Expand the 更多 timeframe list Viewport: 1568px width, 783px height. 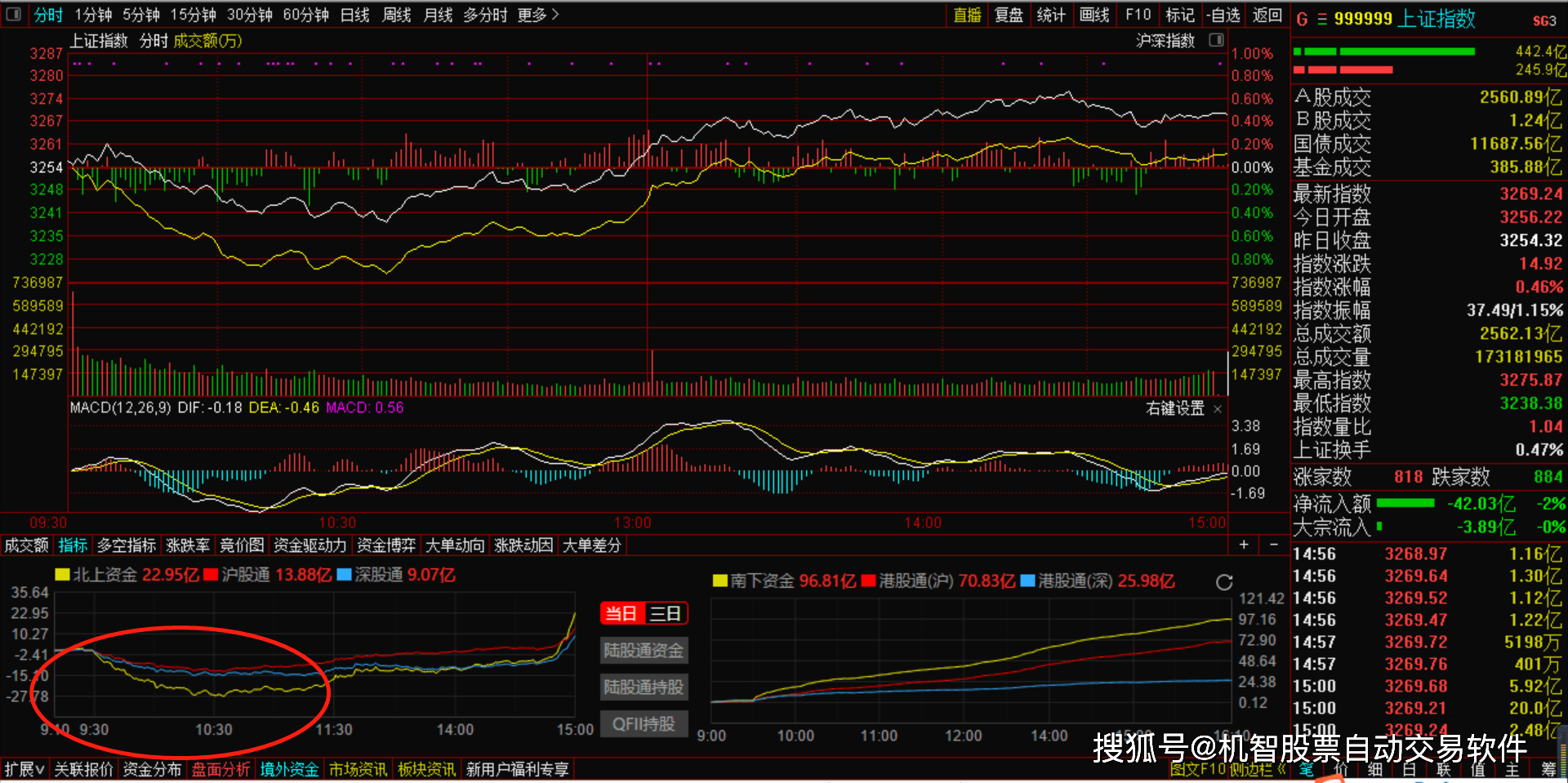[x=538, y=15]
